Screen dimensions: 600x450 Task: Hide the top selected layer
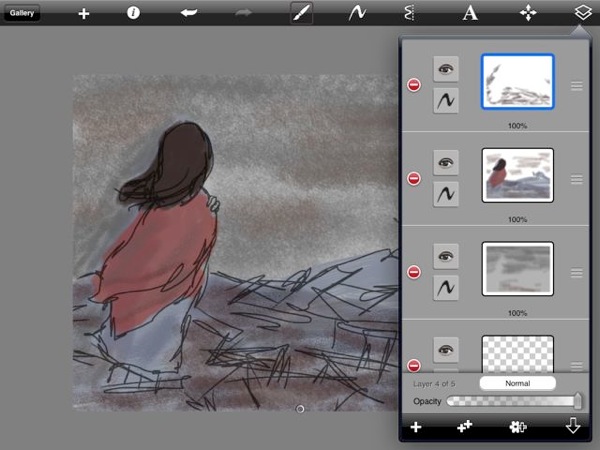446,69
